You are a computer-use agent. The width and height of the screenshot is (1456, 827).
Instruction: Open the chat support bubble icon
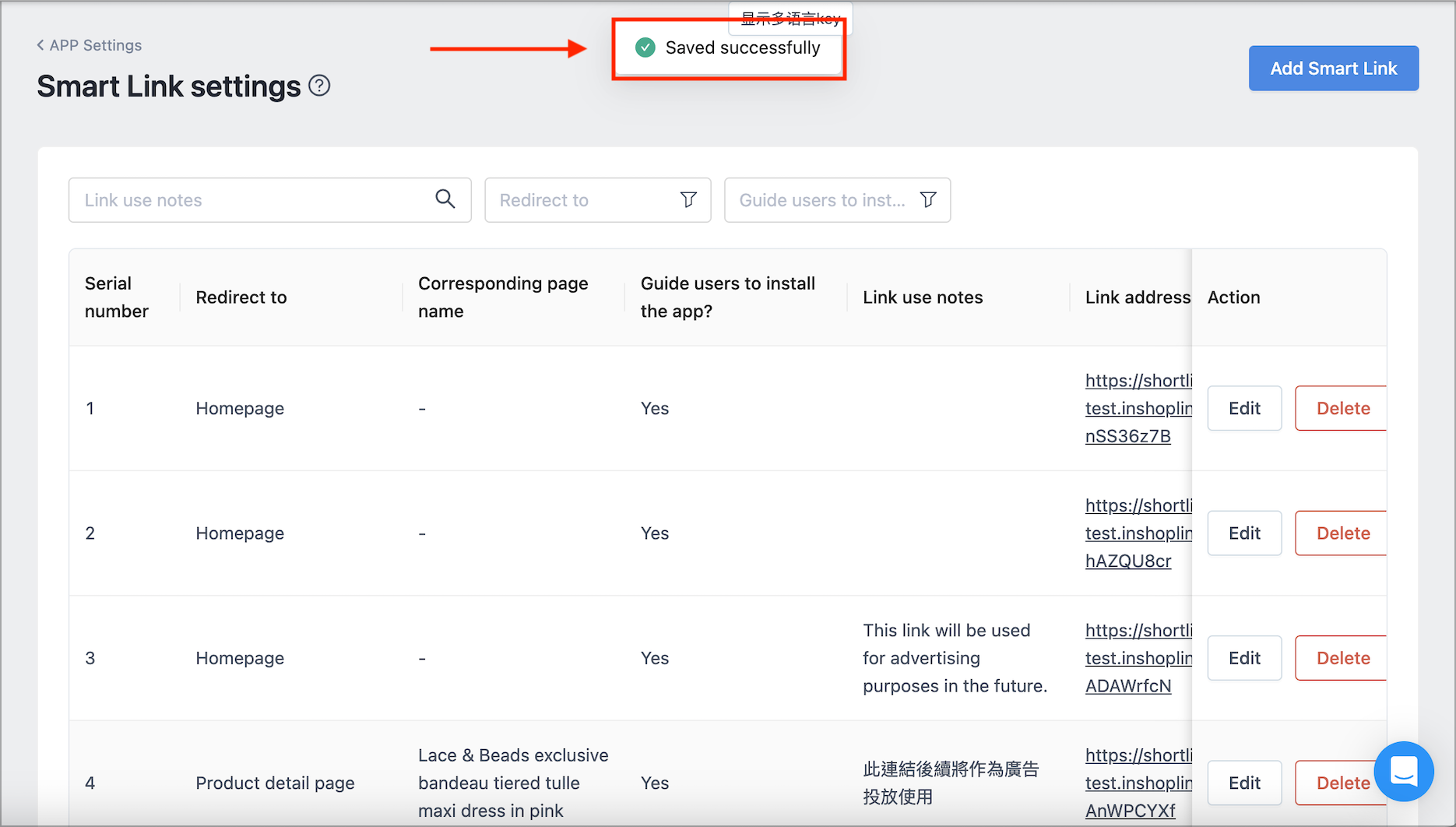[x=1404, y=771]
